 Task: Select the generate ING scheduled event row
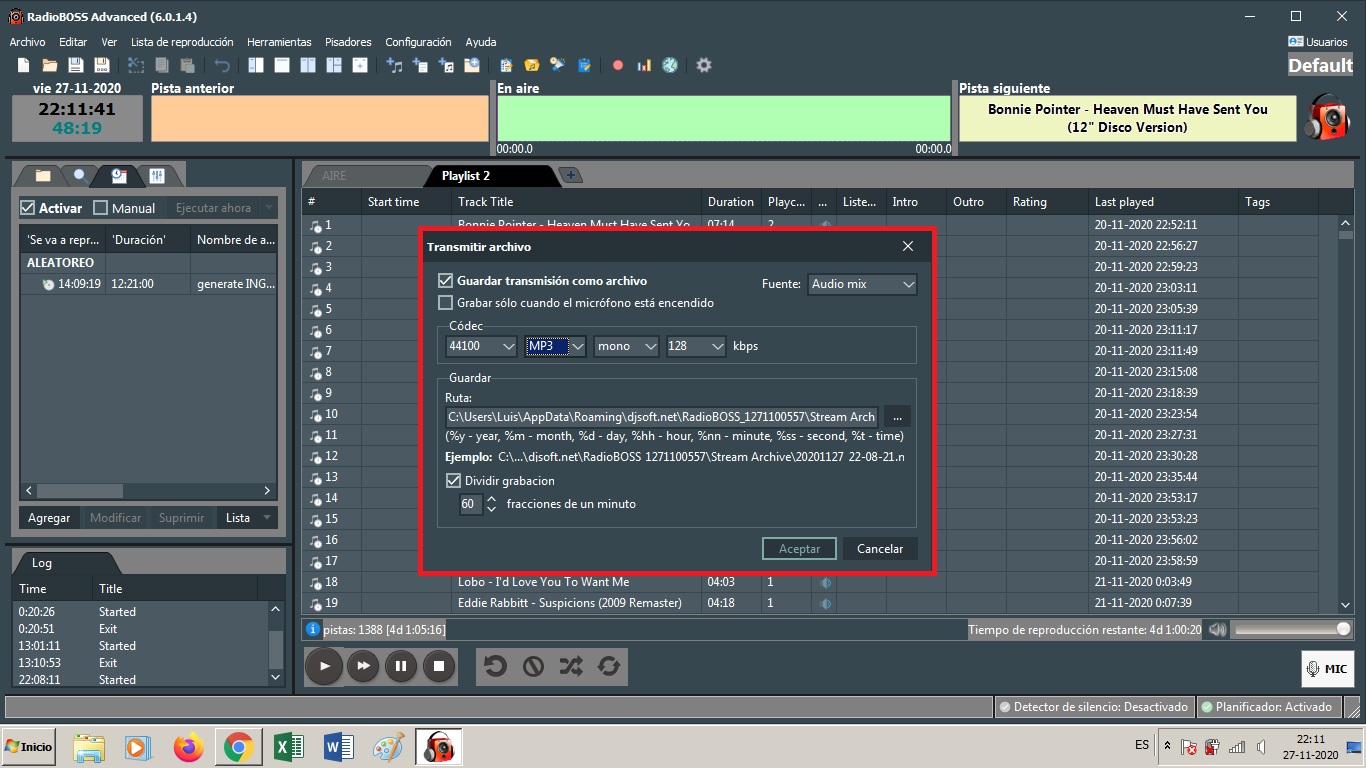147,284
